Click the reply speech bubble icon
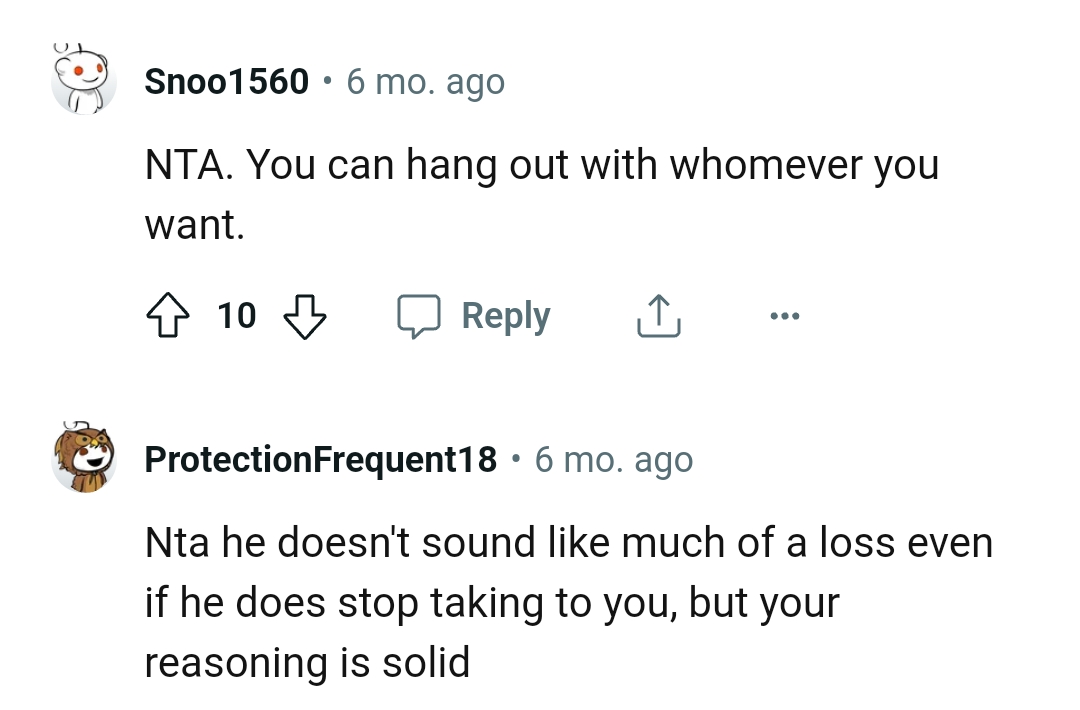The width and height of the screenshot is (1080, 710). [421, 315]
